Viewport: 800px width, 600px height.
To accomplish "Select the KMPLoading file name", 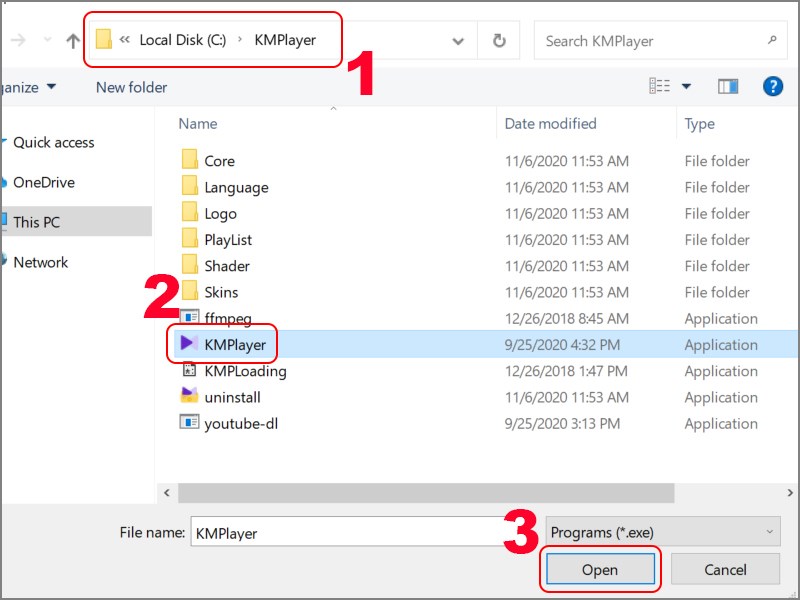I will (245, 371).
